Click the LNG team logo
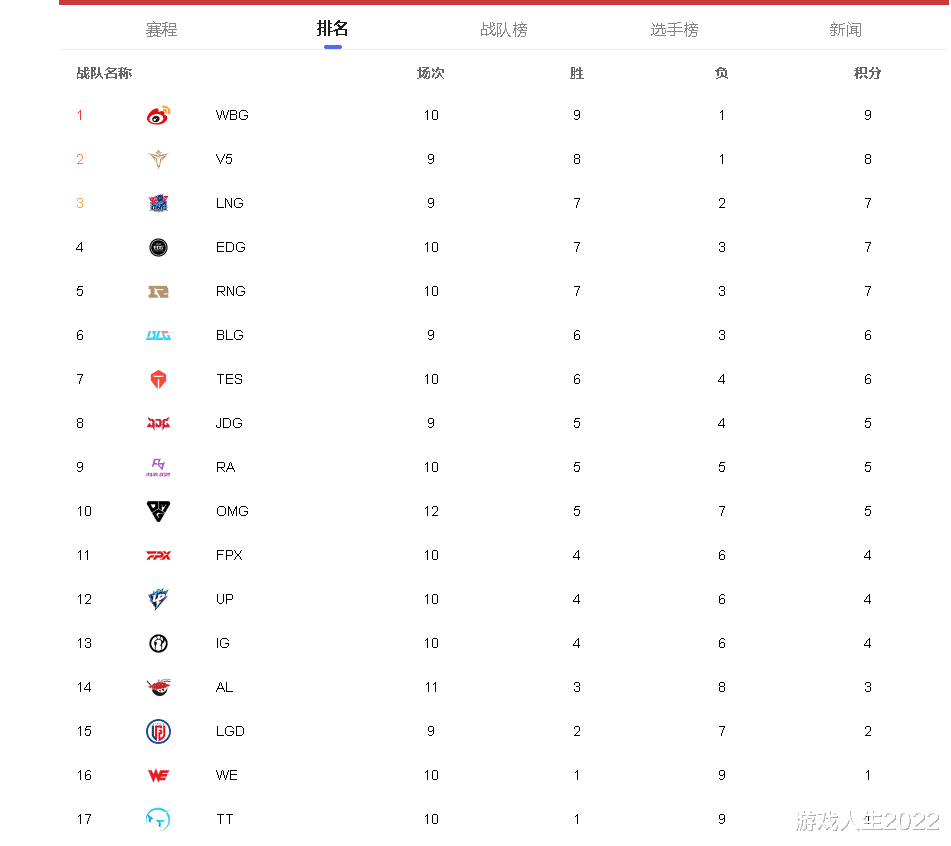This screenshot has width=951, height=846. pyautogui.click(x=158, y=203)
